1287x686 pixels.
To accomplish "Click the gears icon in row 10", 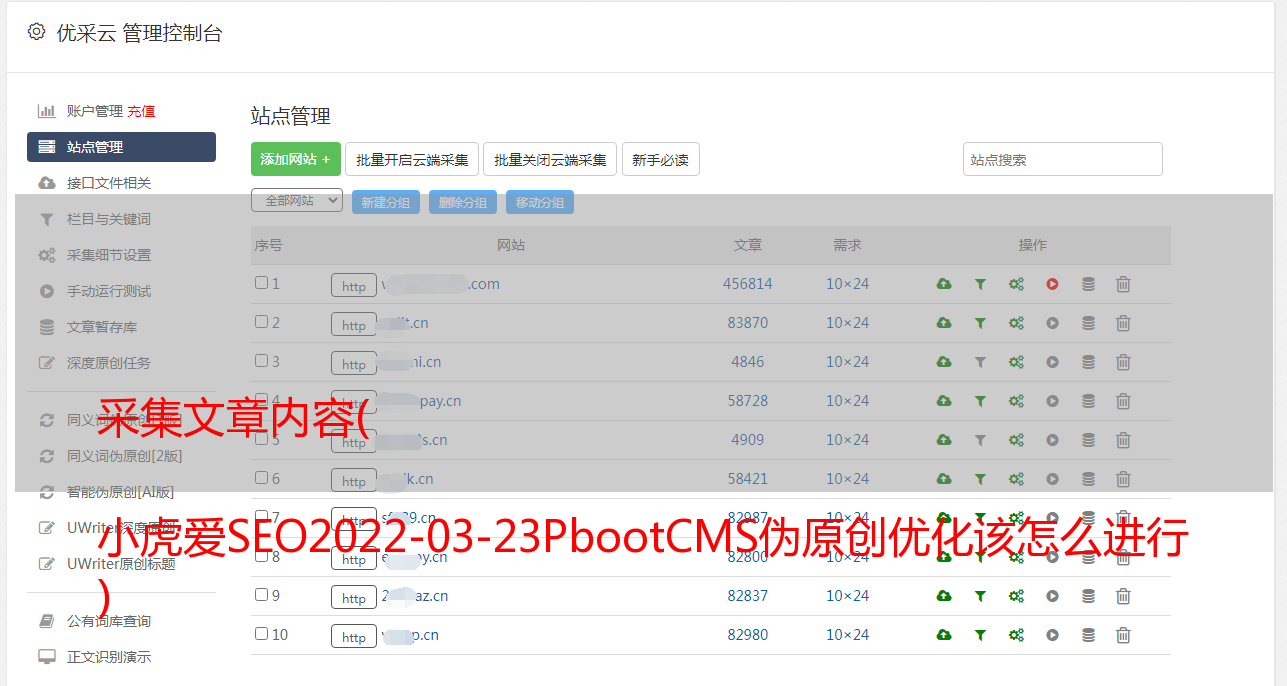I will tap(1016, 635).
